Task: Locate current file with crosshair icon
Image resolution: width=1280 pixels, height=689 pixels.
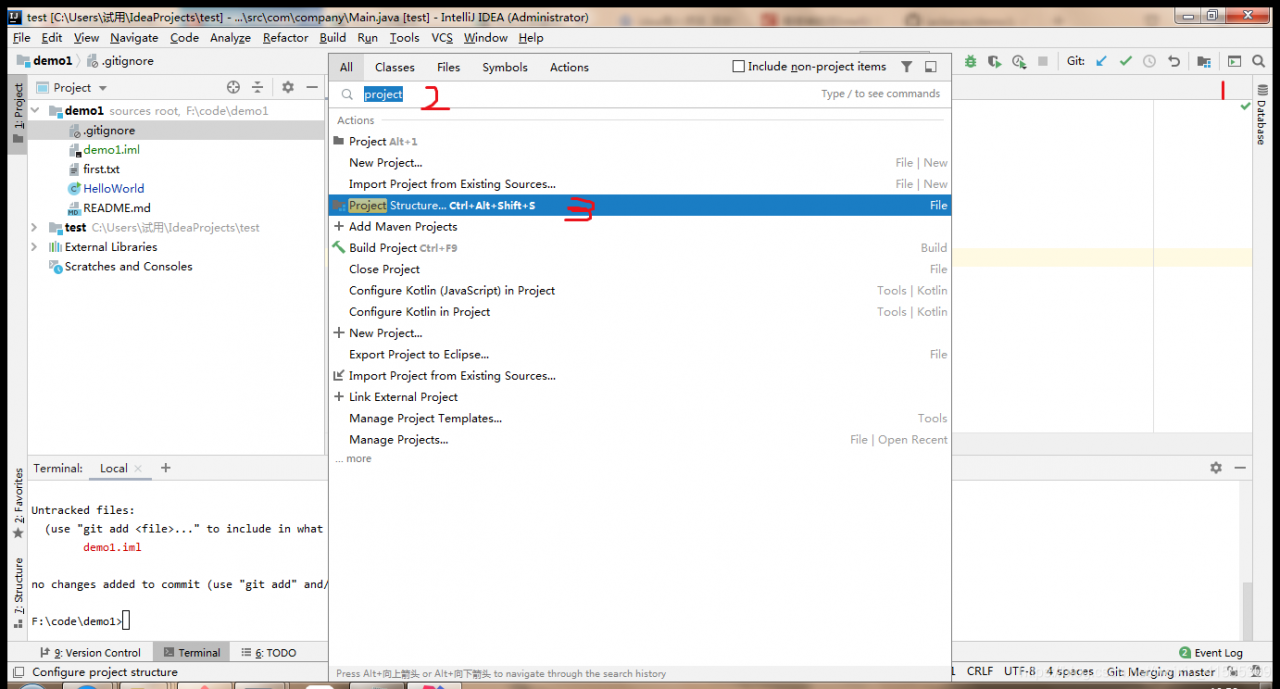Action: tap(233, 88)
